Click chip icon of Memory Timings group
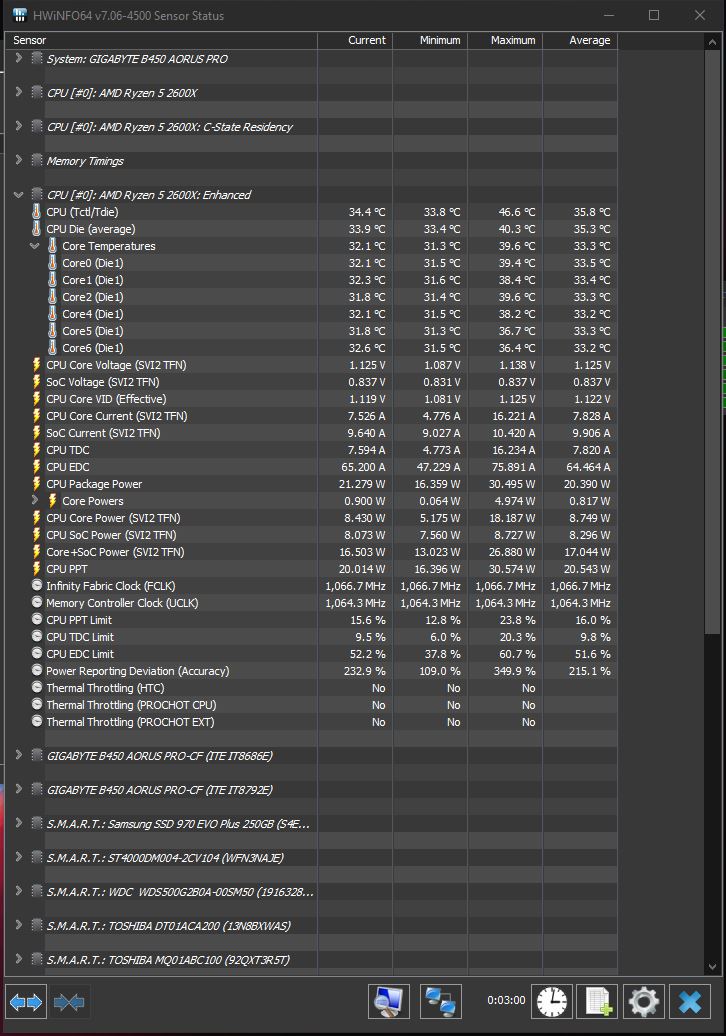Image resolution: width=726 pixels, height=1036 pixels. pyautogui.click(x=37, y=161)
